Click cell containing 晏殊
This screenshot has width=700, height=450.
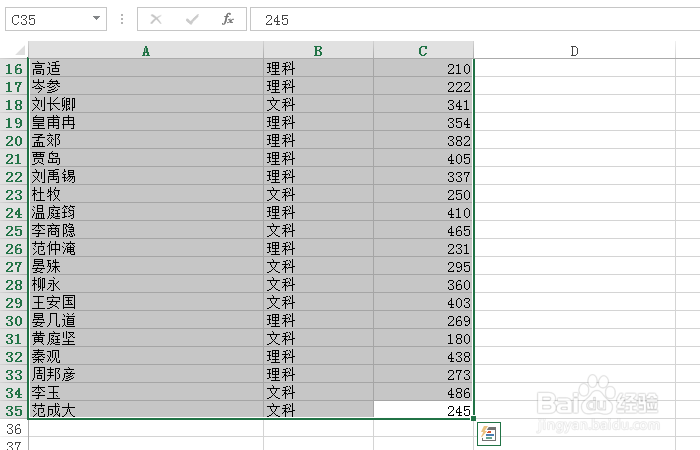146,266
